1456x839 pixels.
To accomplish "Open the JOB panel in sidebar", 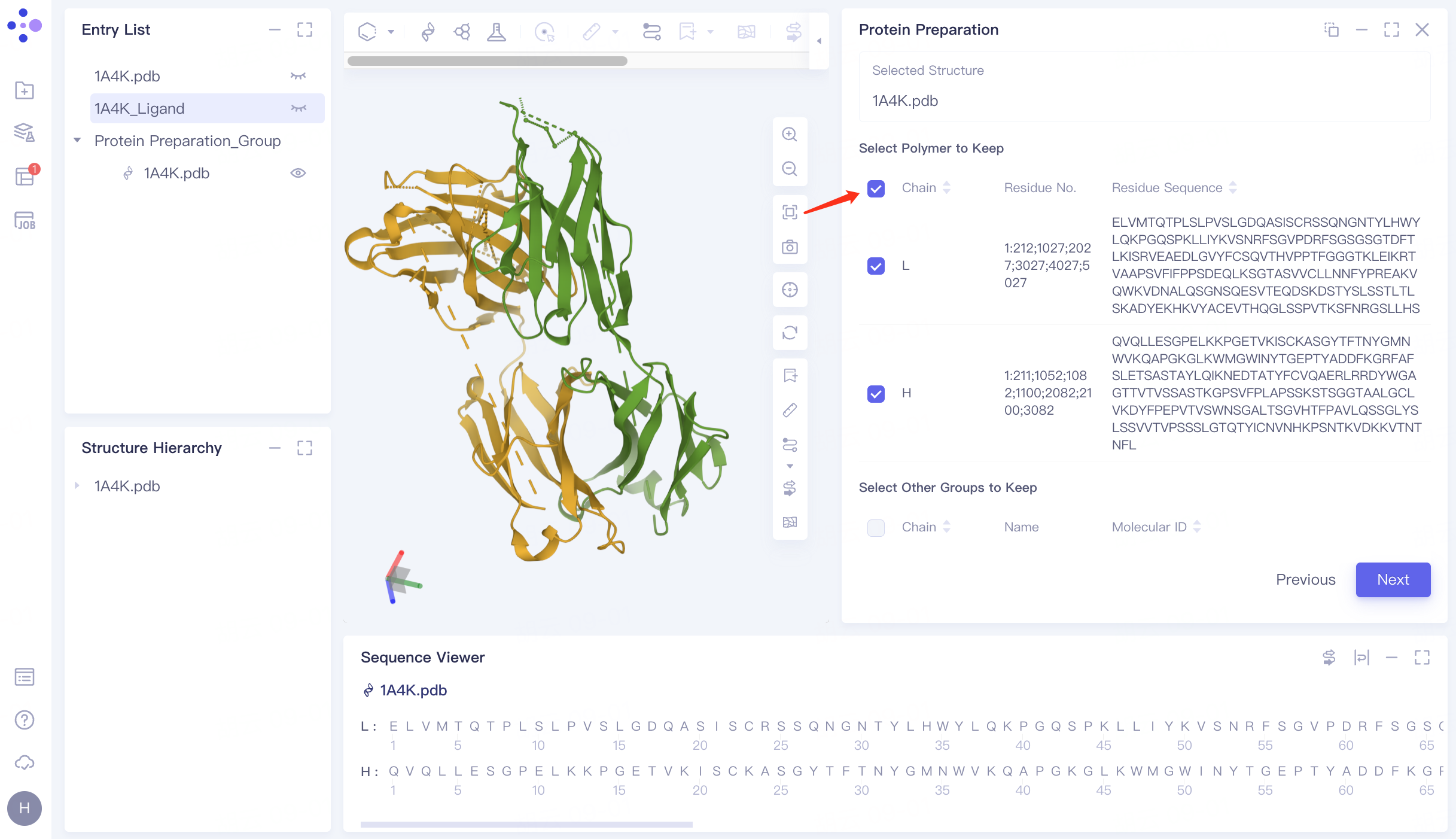I will coord(25,221).
